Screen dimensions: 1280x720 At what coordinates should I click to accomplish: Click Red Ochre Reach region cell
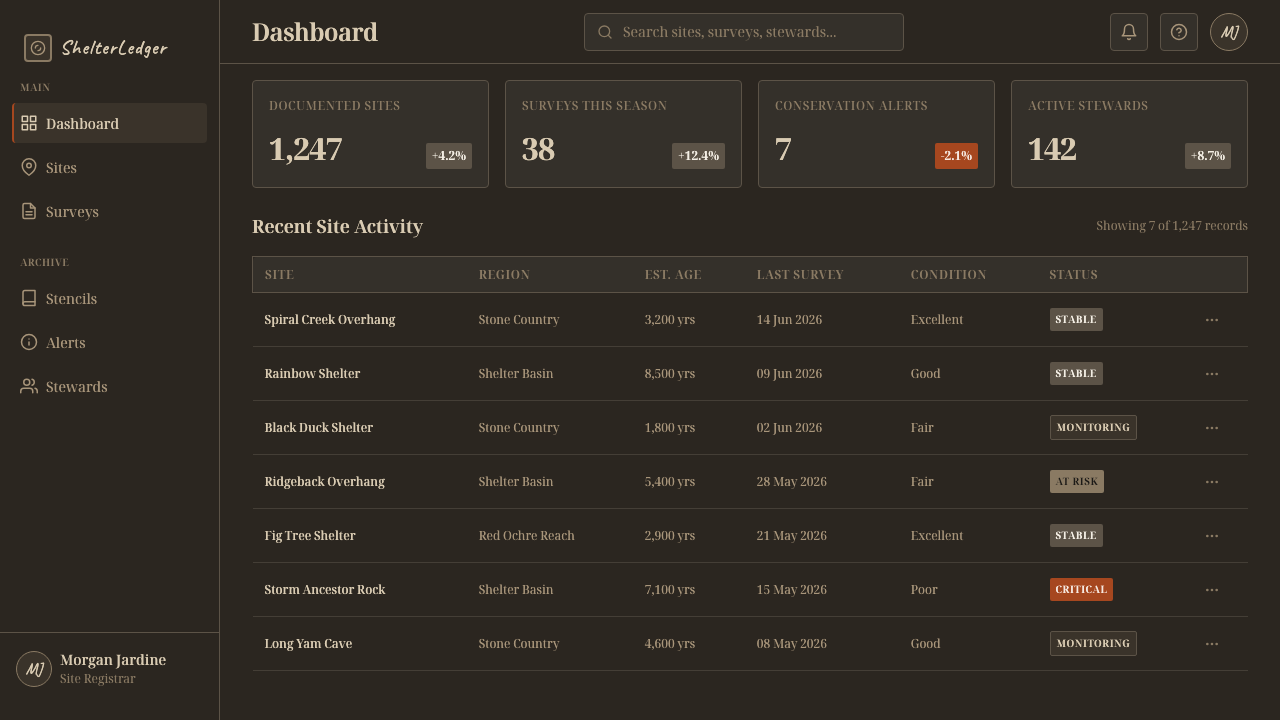click(526, 536)
